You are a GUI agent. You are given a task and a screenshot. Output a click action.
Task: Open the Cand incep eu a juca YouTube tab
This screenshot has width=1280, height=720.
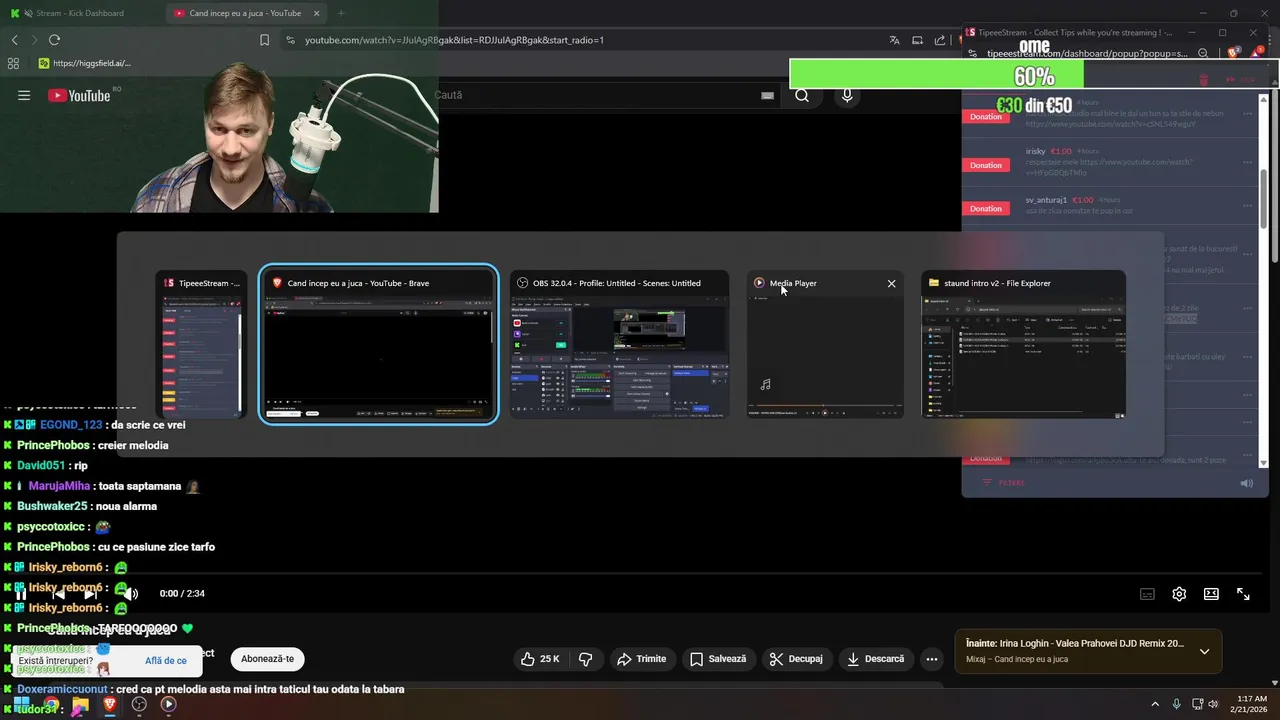[x=245, y=13]
